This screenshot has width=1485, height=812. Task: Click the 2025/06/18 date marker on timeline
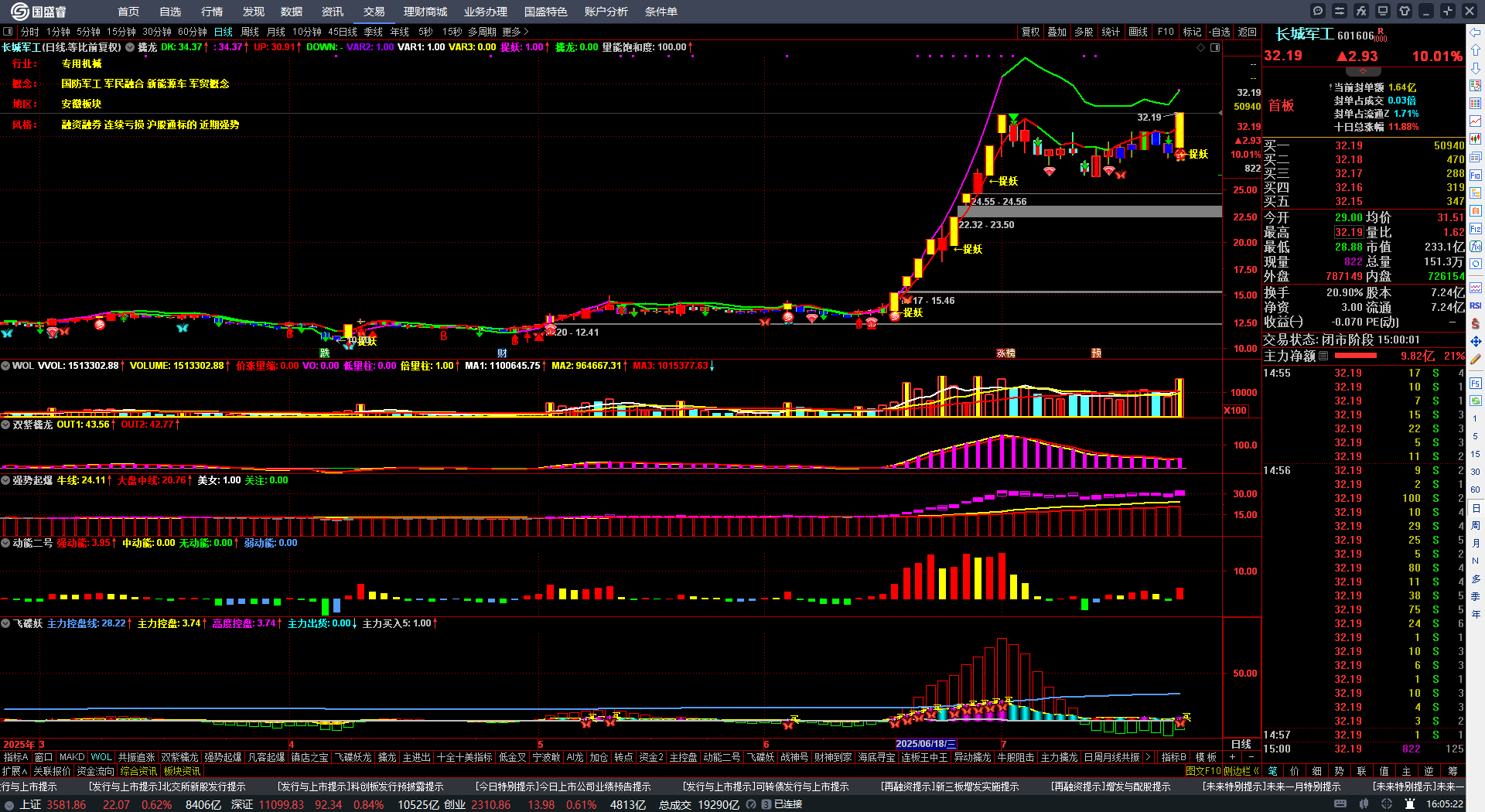[x=926, y=744]
